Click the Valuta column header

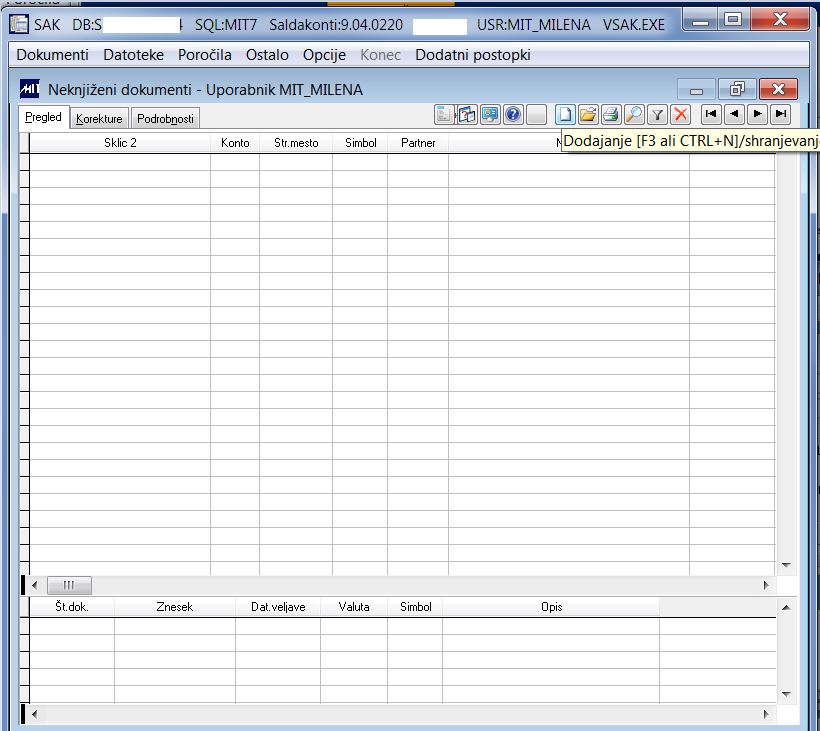tap(354, 607)
